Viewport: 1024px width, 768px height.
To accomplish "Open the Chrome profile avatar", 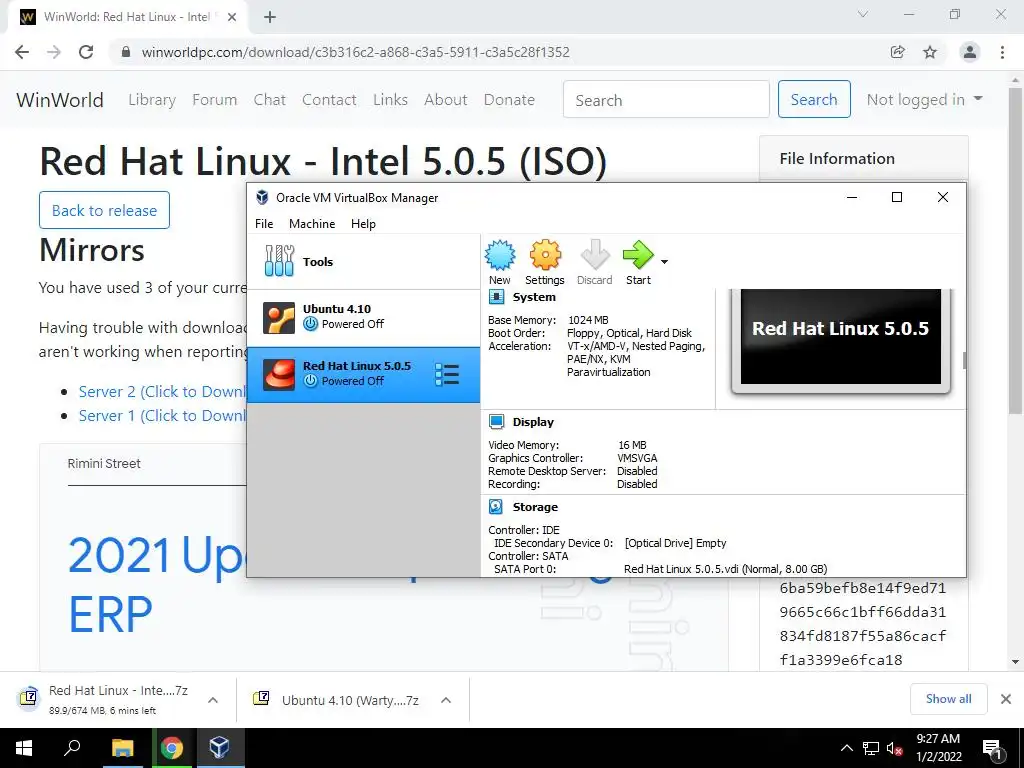I will point(970,52).
